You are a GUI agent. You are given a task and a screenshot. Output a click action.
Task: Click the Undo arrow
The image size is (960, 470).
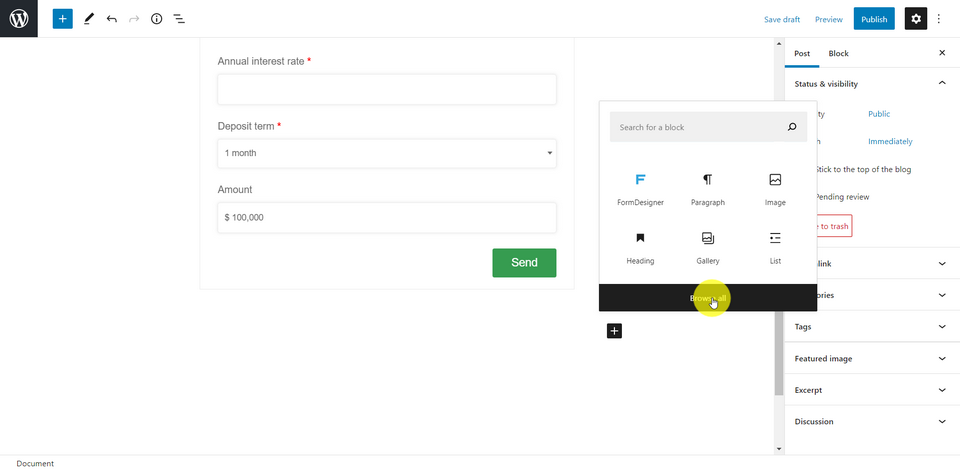(x=111, y=19)
